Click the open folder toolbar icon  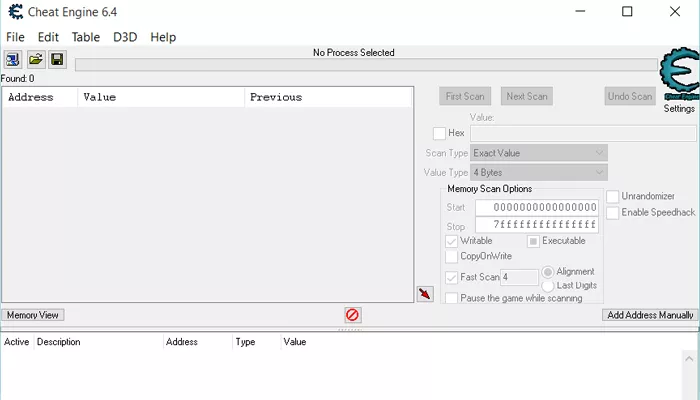pyautogui.click(x=35, y=59)
